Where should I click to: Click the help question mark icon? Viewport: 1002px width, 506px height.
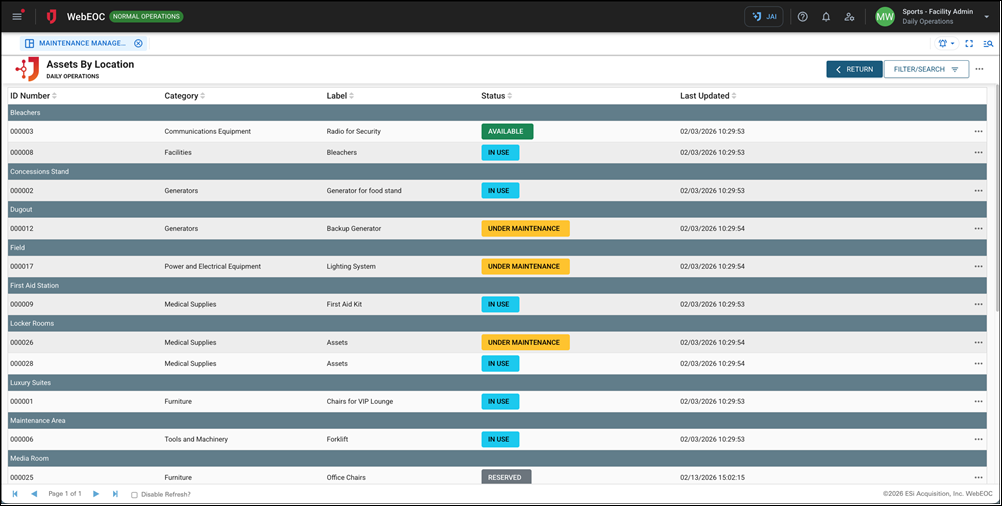click(x=802, y=16)
